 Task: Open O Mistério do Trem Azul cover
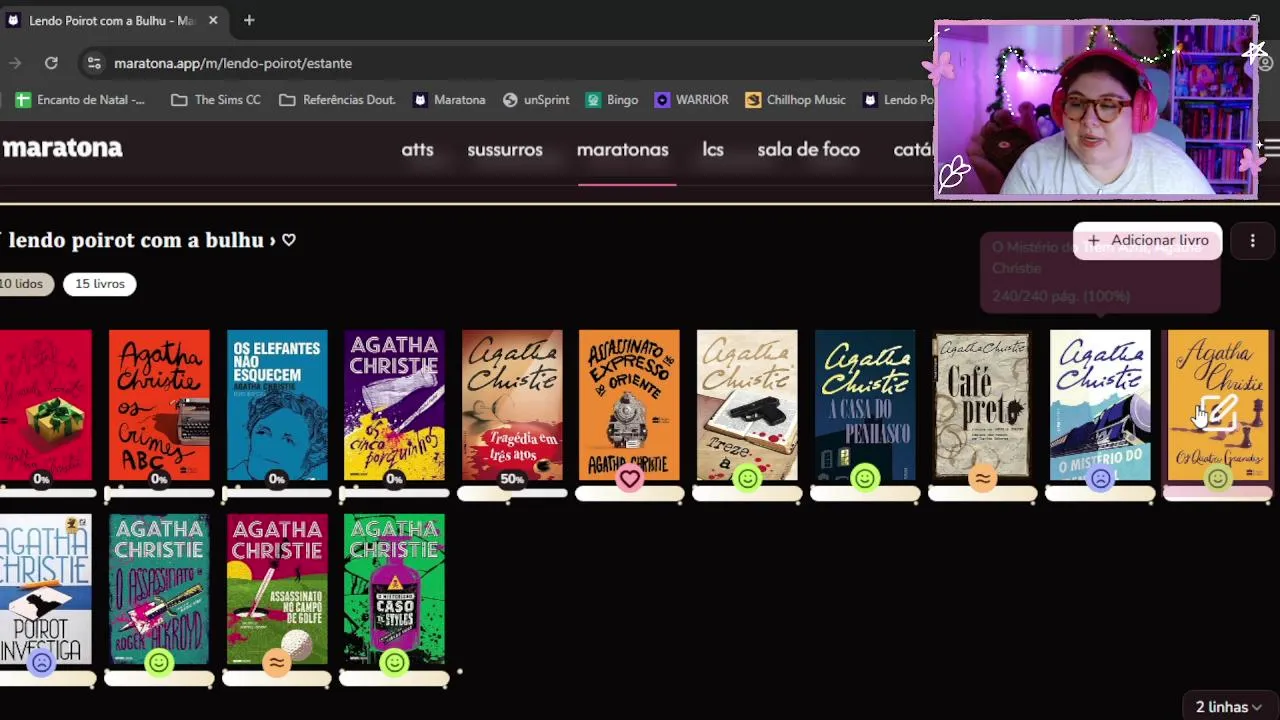1100,405
